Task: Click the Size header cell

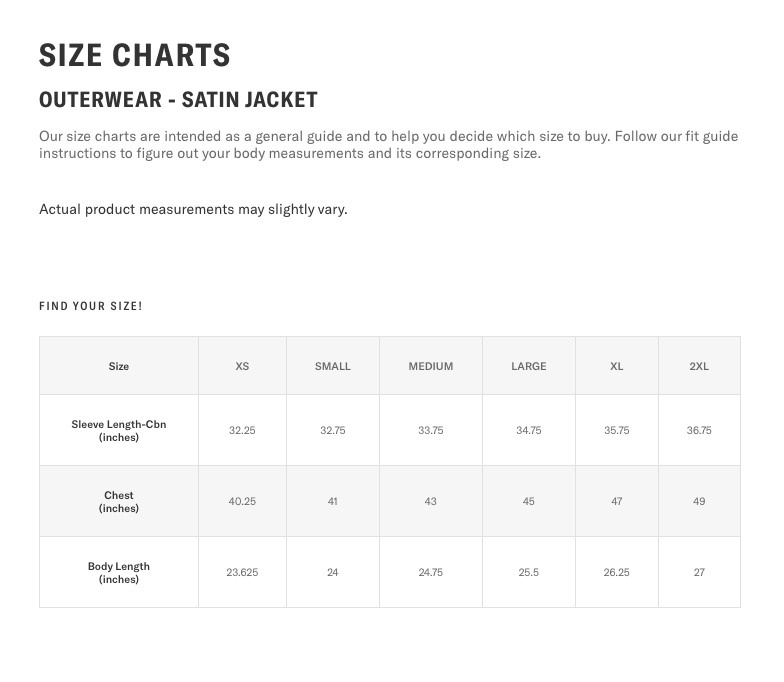Action: coord(119,366)
